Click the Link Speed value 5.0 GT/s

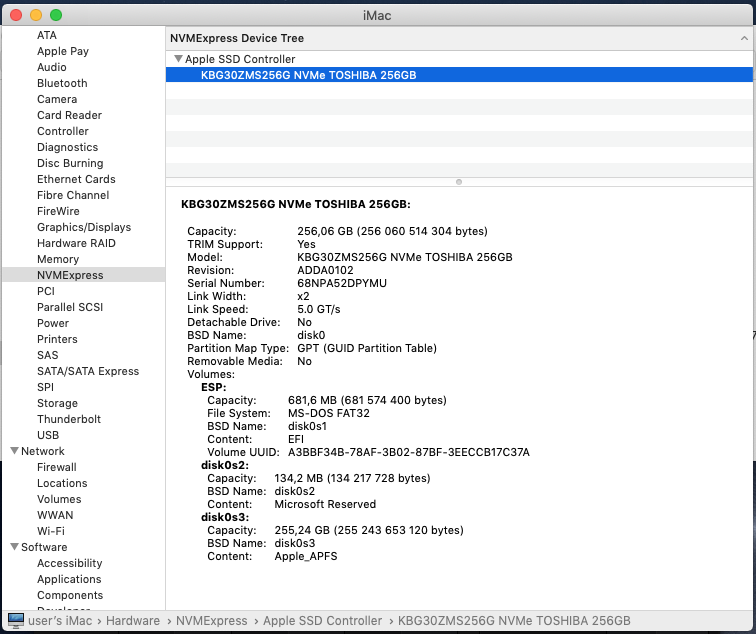click(x=319, y=309)
